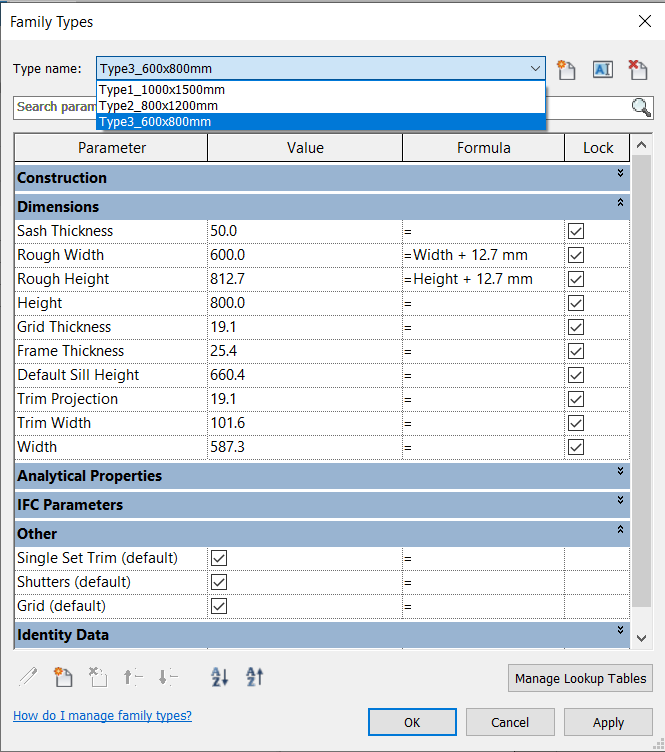665x752 pixels.
Task: Expand the Analytical Properties group
Action: pyautogui.click(x=621, y=472)
